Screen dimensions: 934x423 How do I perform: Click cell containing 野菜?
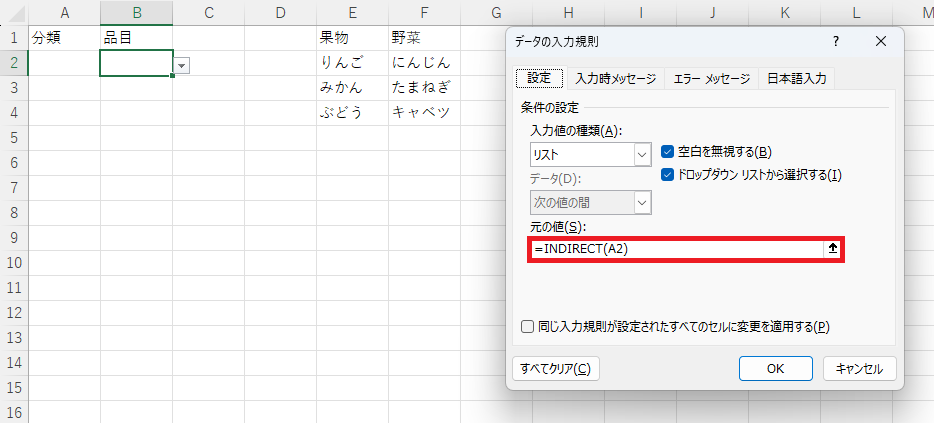tap(424, 38)
